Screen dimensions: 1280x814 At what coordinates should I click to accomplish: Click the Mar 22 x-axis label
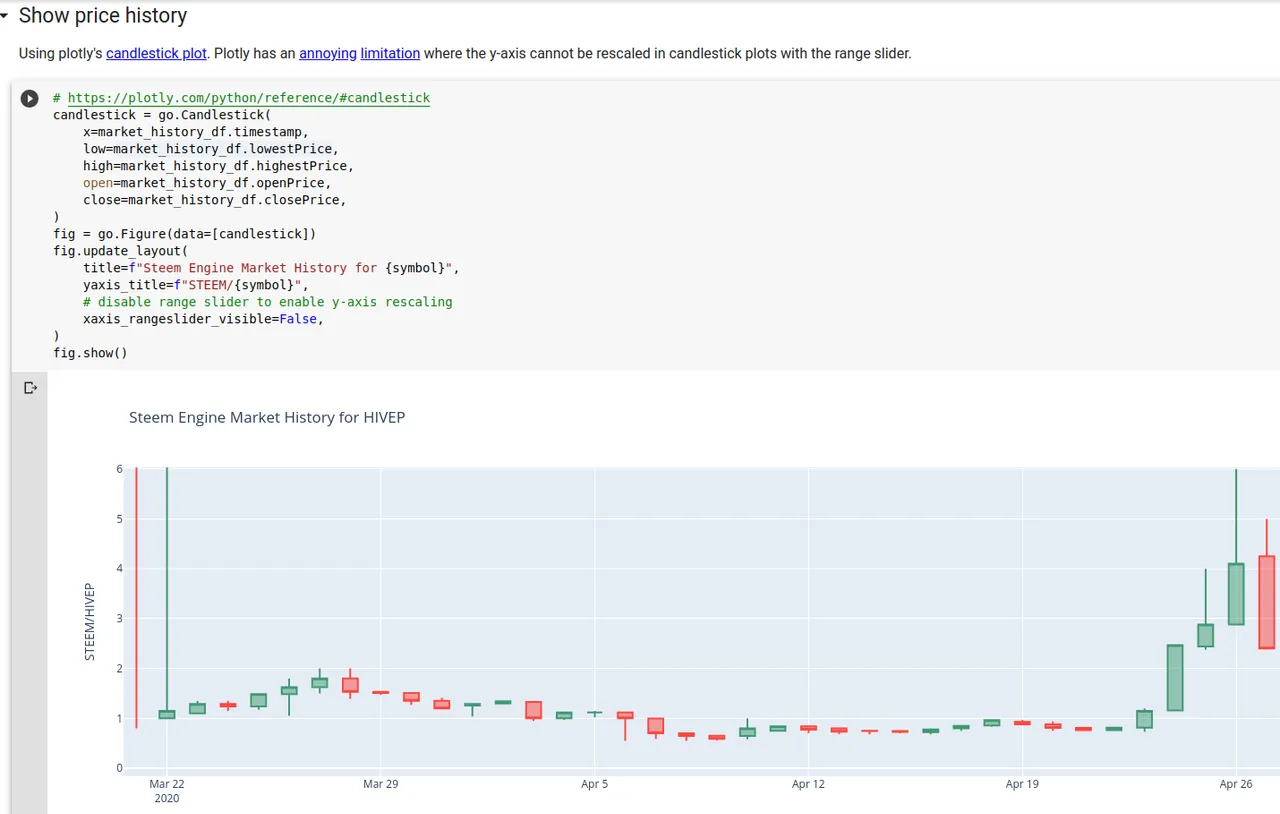(167, 784)
